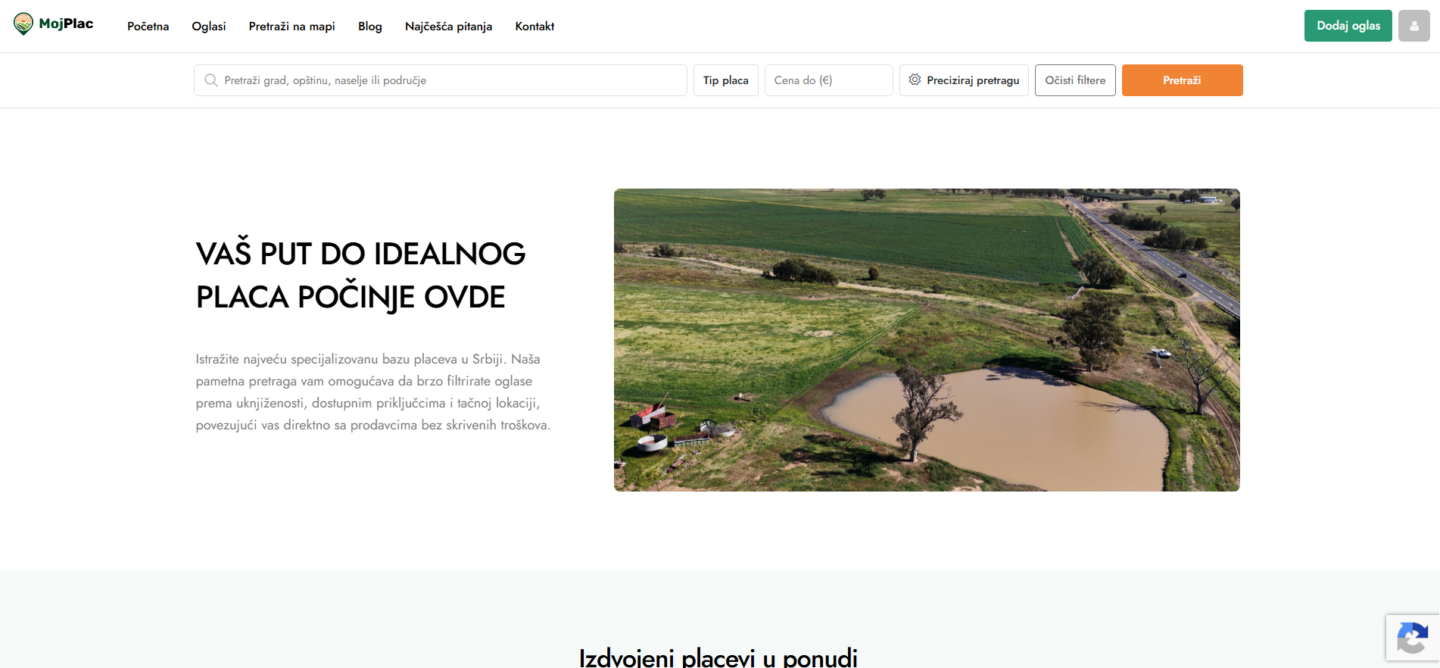Go to Početna page
This screenshot has height=668, width=1440.
(x=148, y=26)
